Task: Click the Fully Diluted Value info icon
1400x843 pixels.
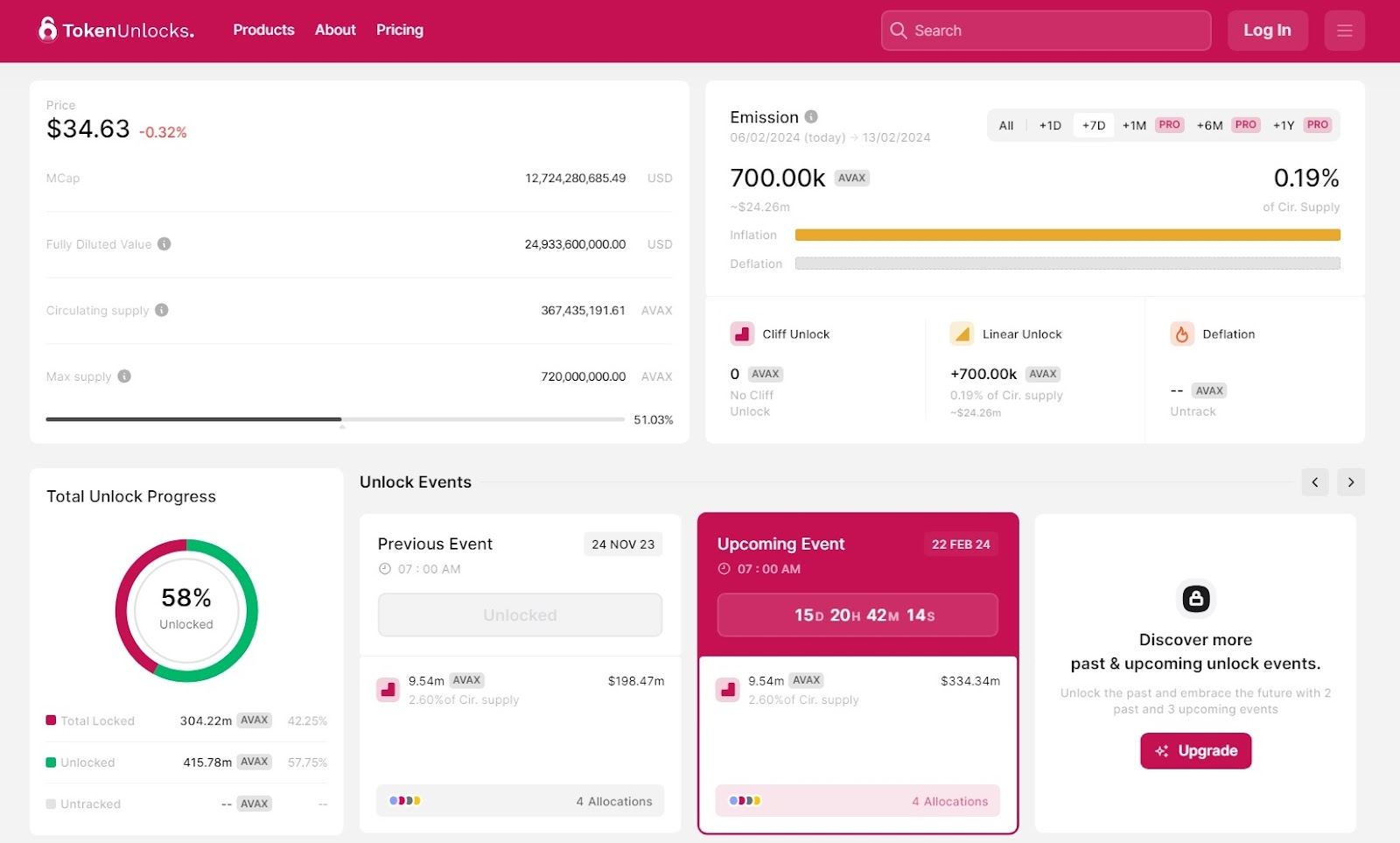Action: coord(164,244)
